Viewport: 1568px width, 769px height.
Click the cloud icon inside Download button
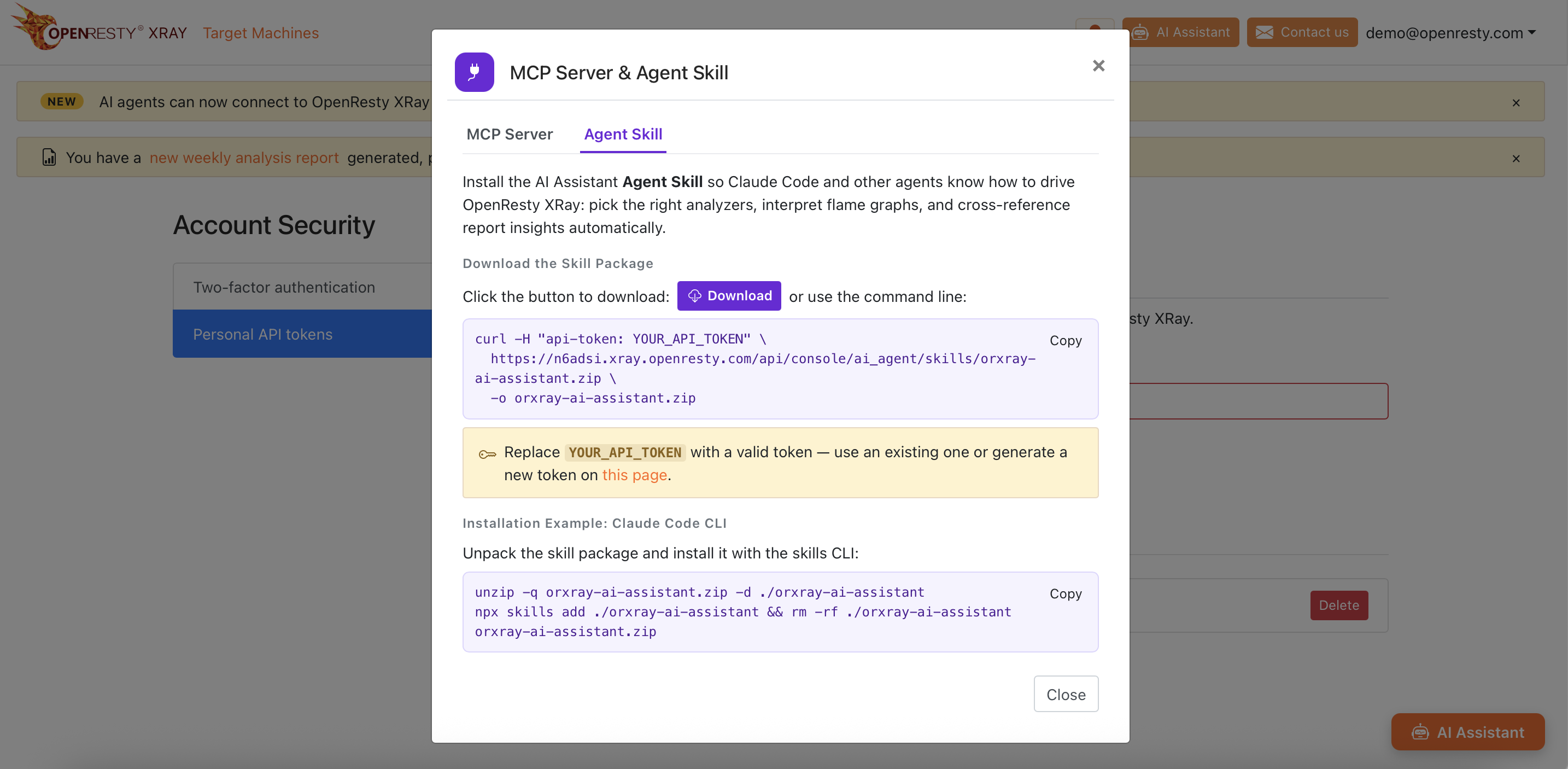click(x=694, y=296)
